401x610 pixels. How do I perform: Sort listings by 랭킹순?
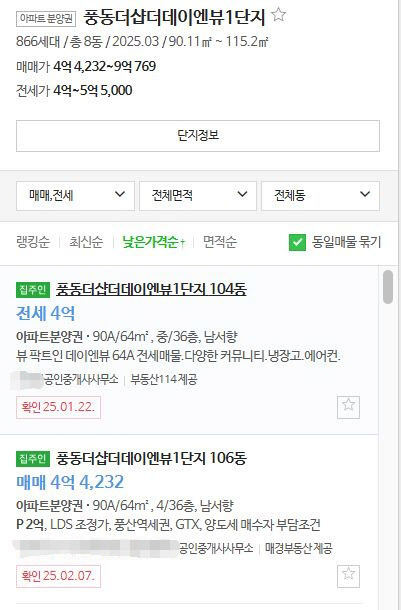pos(33,242)
